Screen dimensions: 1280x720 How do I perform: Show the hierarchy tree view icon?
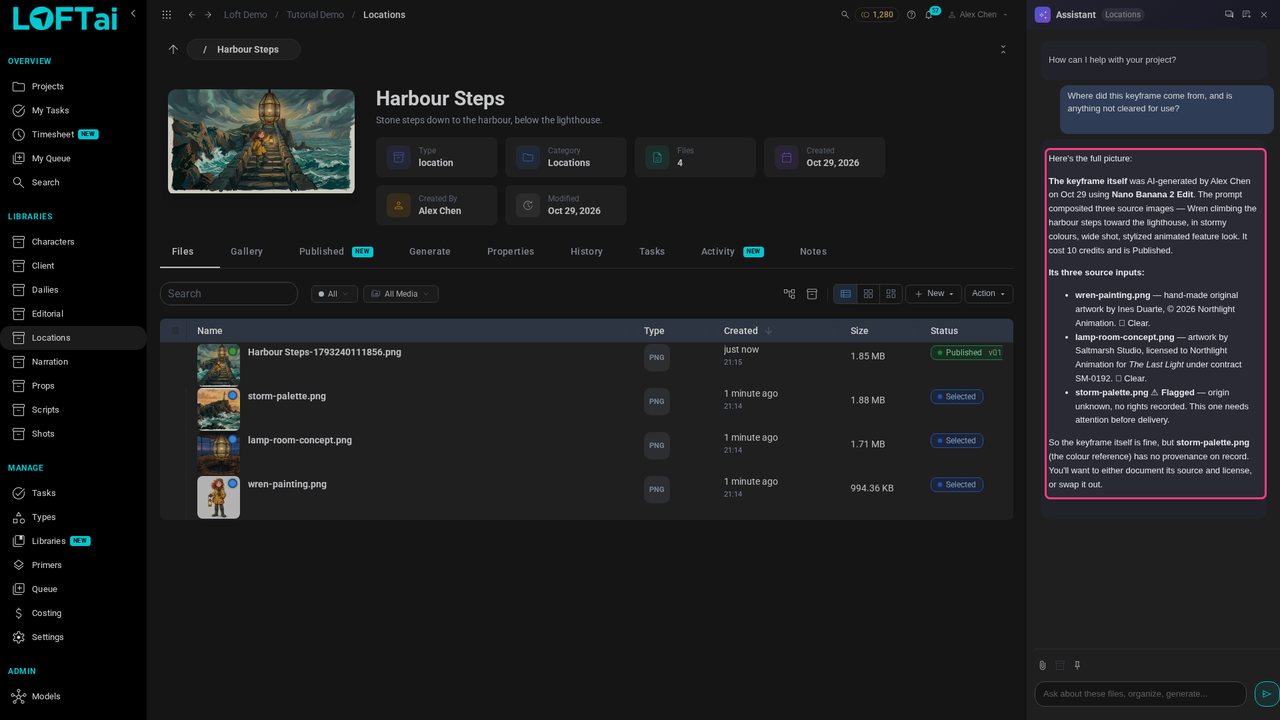(x=789, y=294)
